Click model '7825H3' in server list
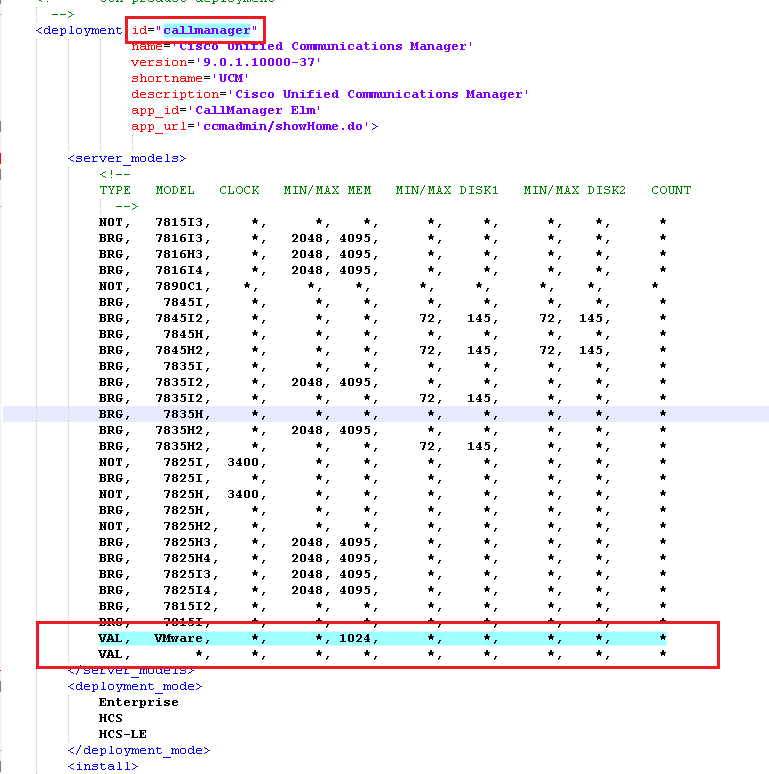Viewport: 769px width, 774px height. pyautogui.click(x=187, y=542)
